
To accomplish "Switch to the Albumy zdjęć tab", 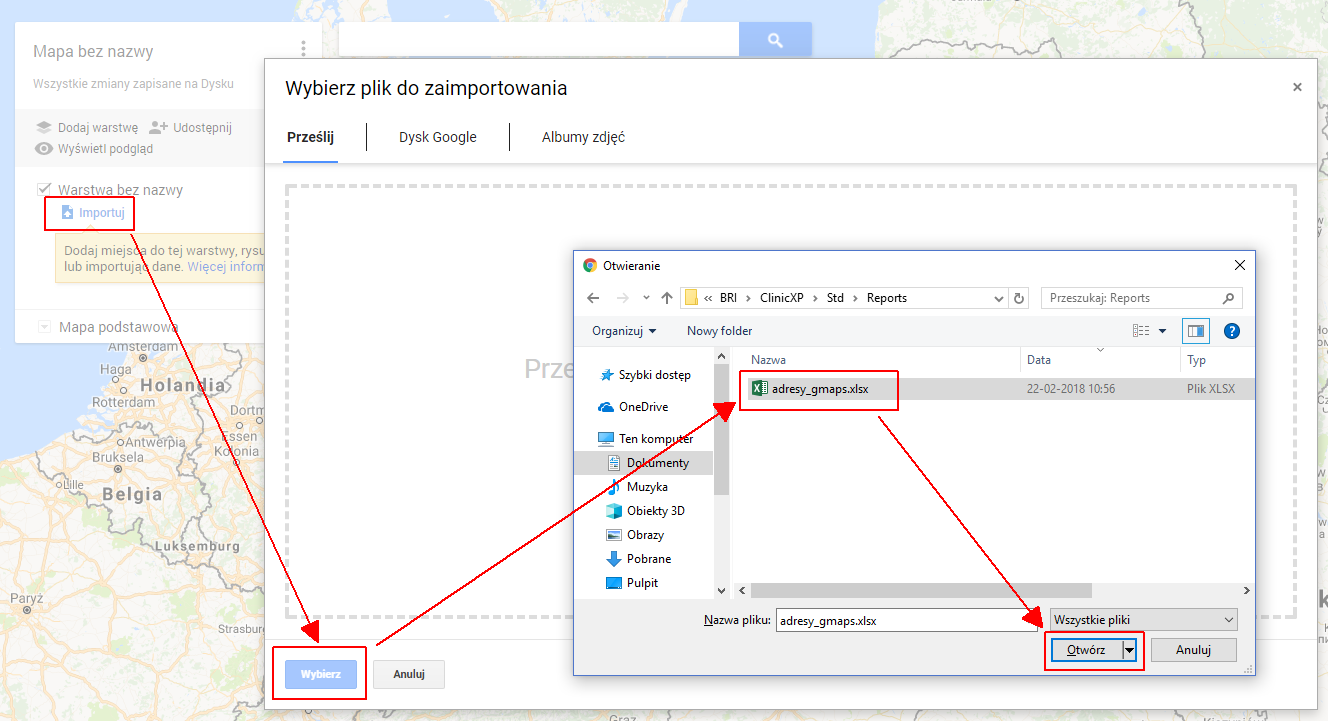I will click(x=583, y=137).
